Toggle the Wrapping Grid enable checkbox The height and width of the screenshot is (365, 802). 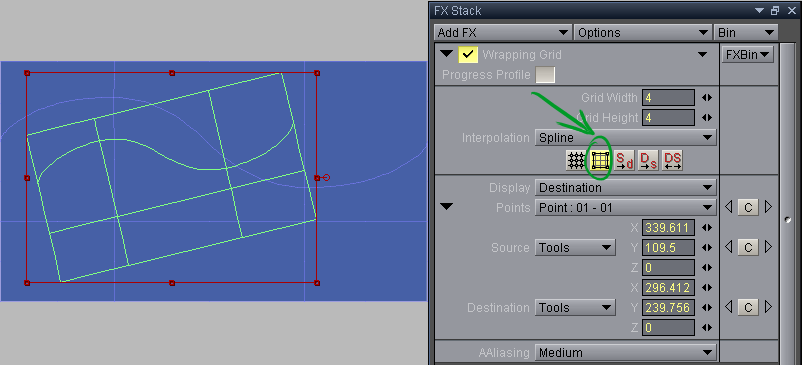point(468,54)
